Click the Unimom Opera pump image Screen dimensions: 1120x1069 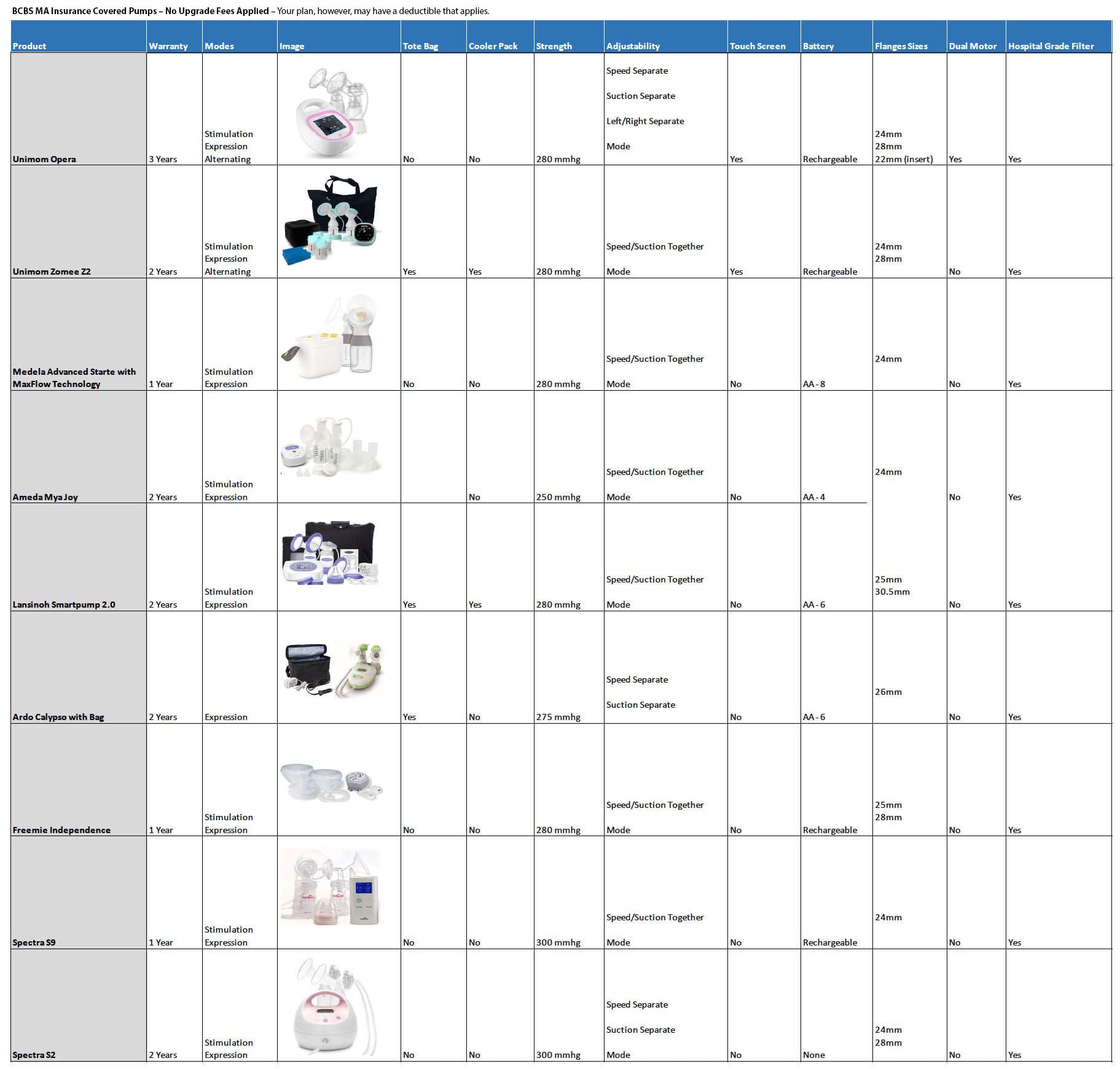point(332,112)
